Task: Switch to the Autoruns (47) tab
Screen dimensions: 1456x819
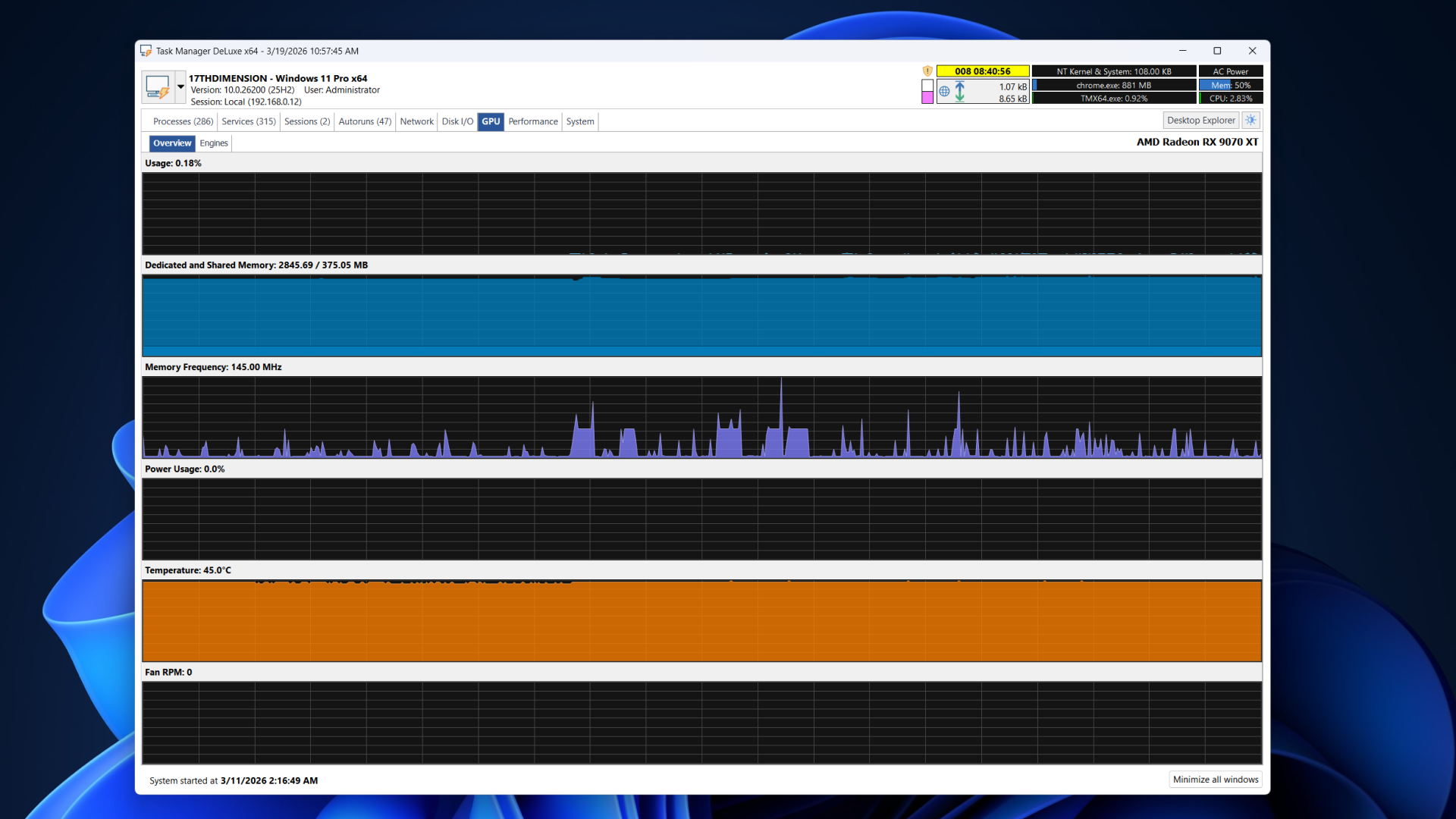Action: 365,121
